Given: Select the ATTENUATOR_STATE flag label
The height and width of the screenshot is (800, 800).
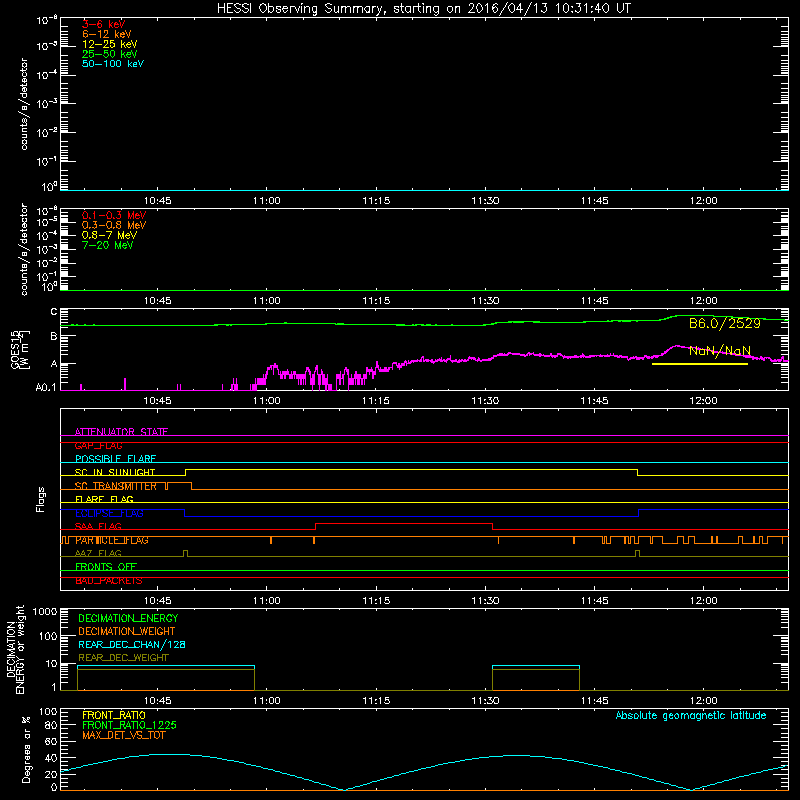Looking at the screenshot, I should [x=121, y=432].
